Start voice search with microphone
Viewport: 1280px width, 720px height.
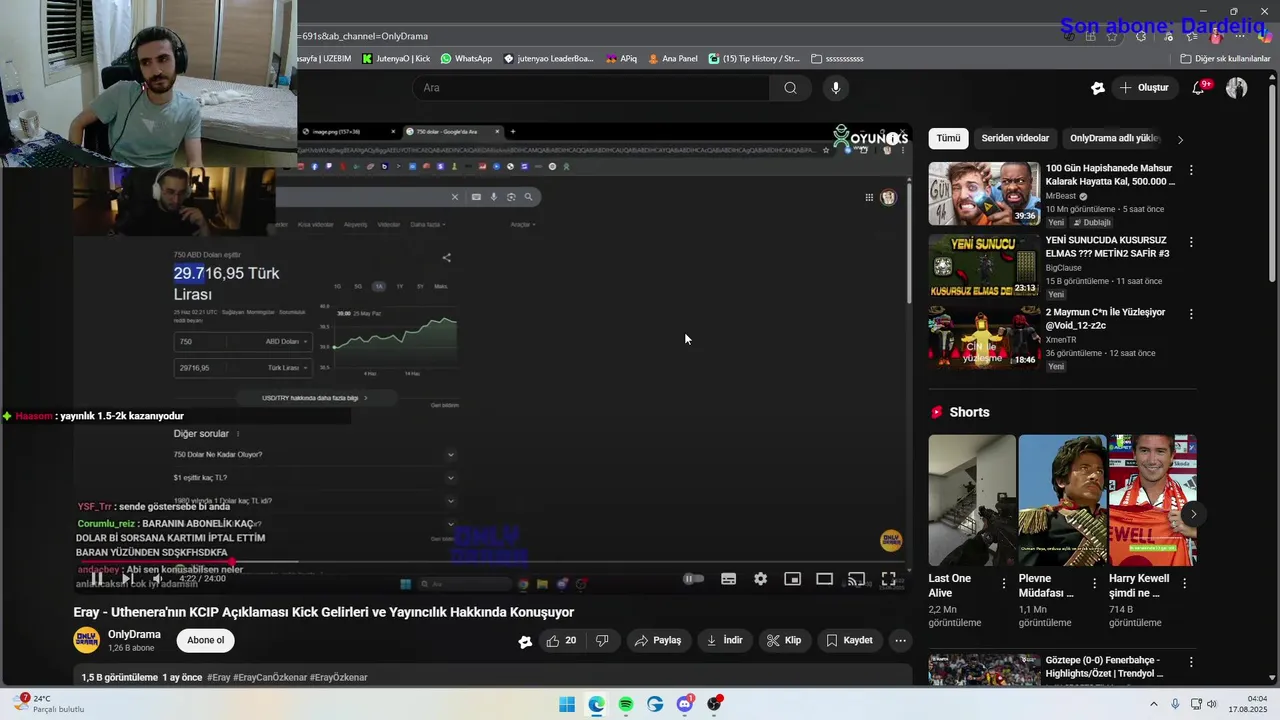(836, 88)
